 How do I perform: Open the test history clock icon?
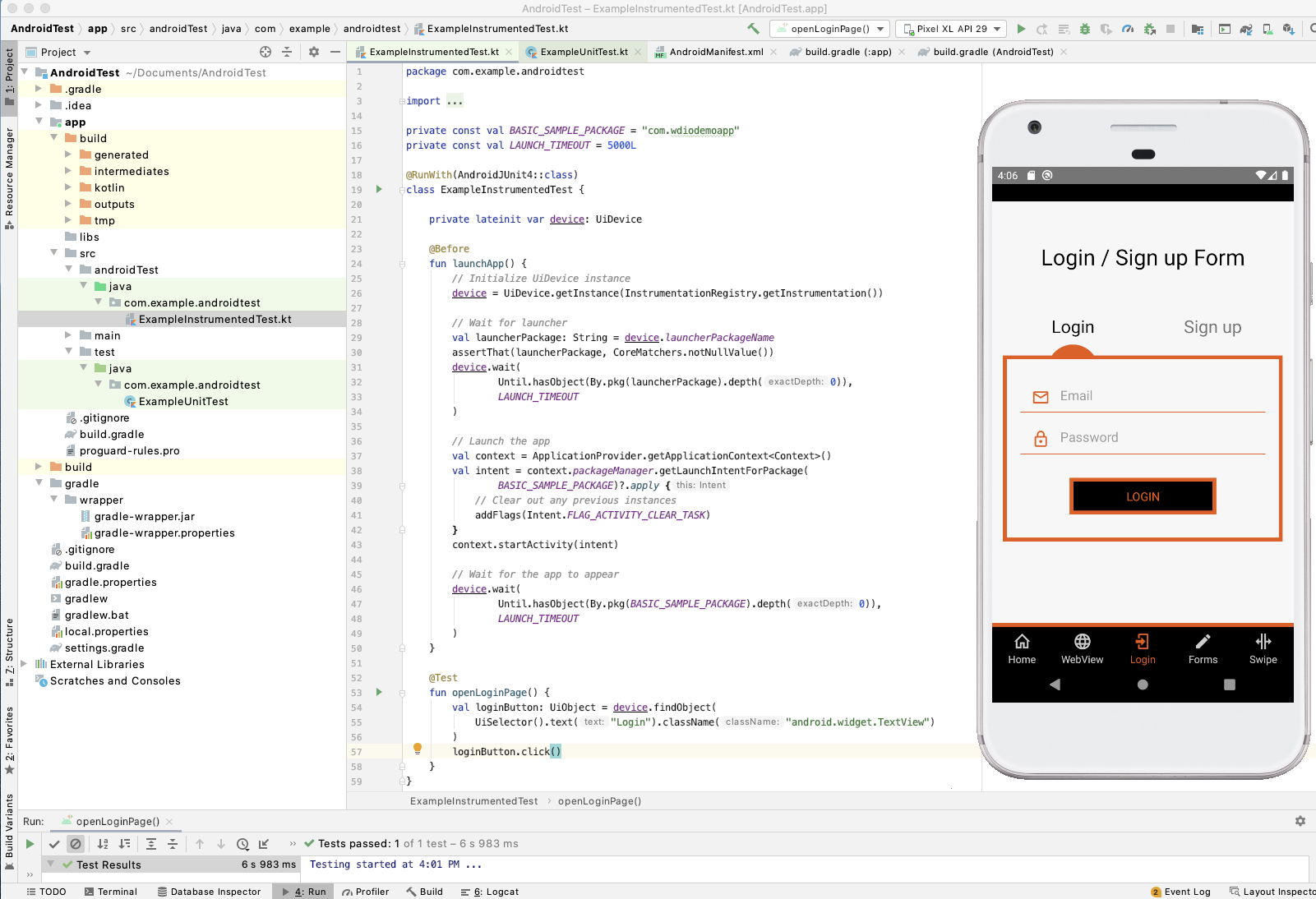click(242, 844)
